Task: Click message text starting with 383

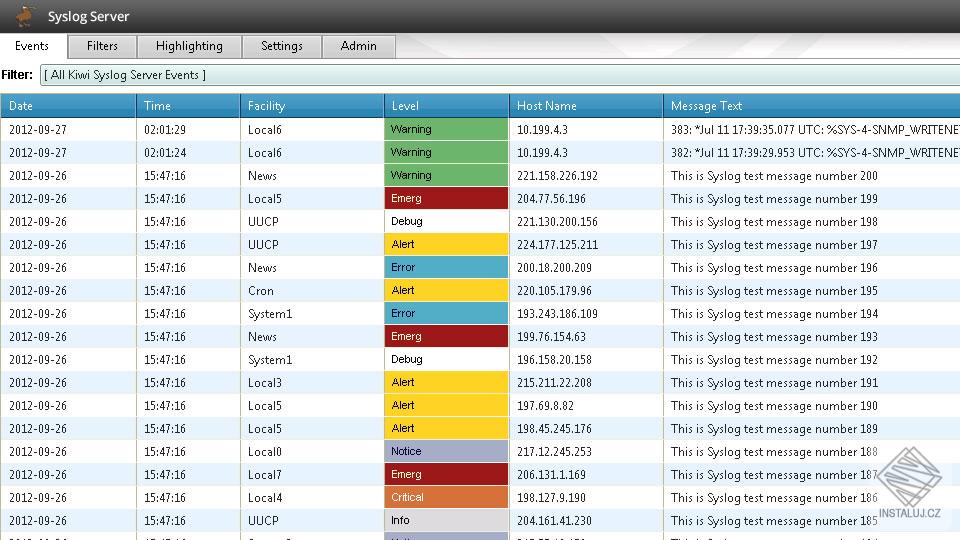Action: coord(815,130)
